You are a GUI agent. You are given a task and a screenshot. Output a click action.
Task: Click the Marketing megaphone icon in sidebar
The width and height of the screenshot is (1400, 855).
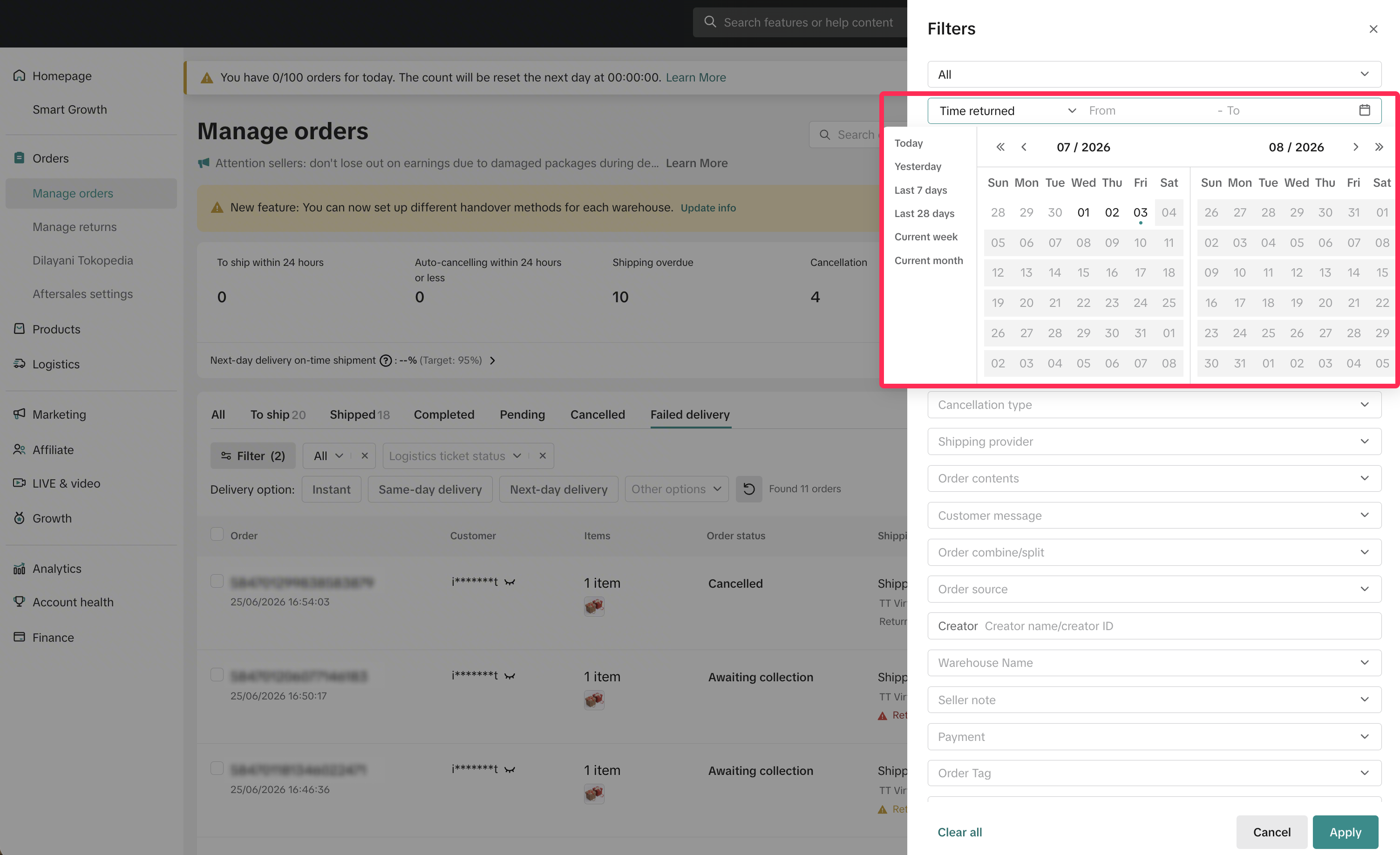pos(19,414)
